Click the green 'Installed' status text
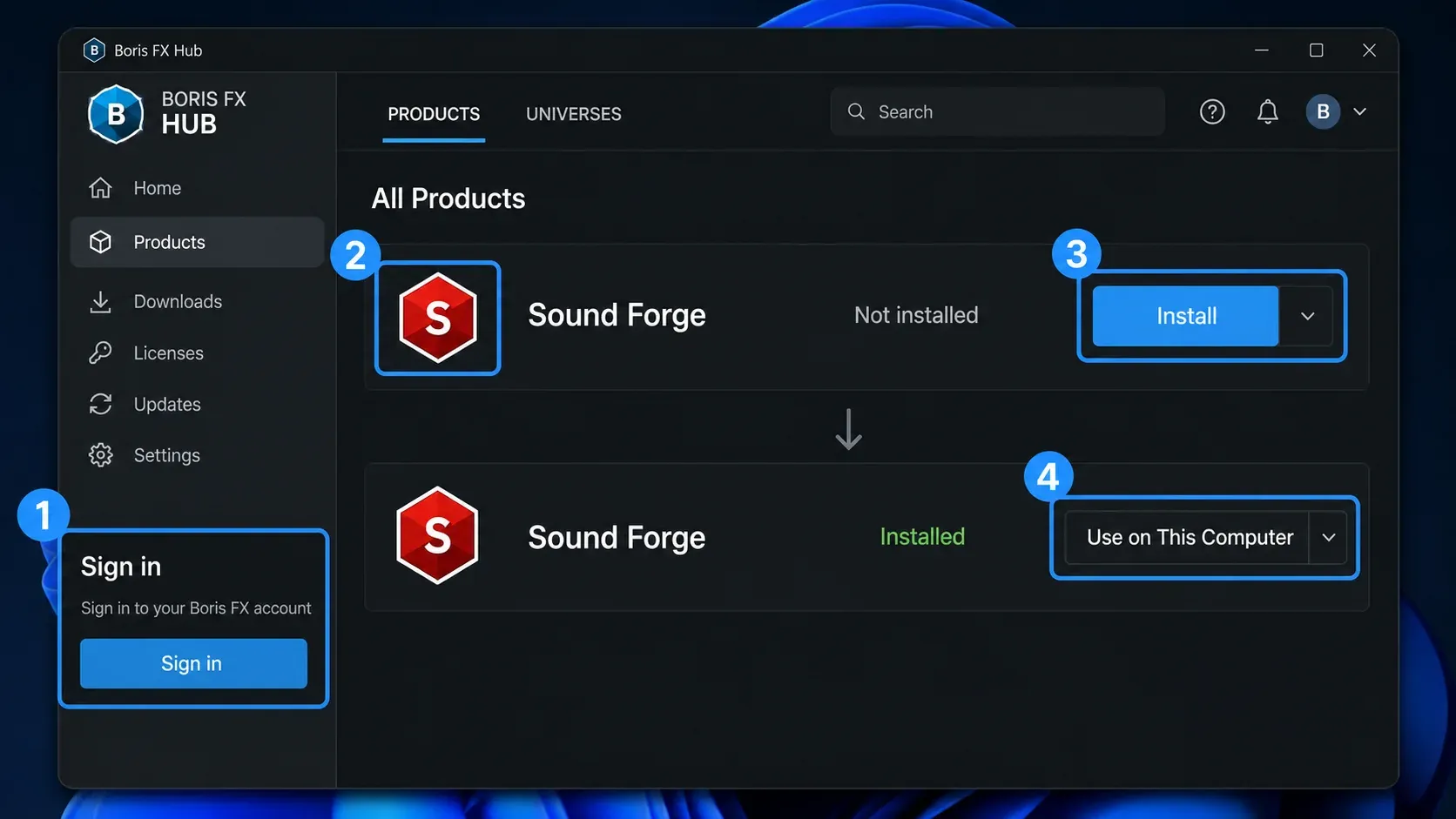This screenshot has height=819, width=1456. pos(922,536)
